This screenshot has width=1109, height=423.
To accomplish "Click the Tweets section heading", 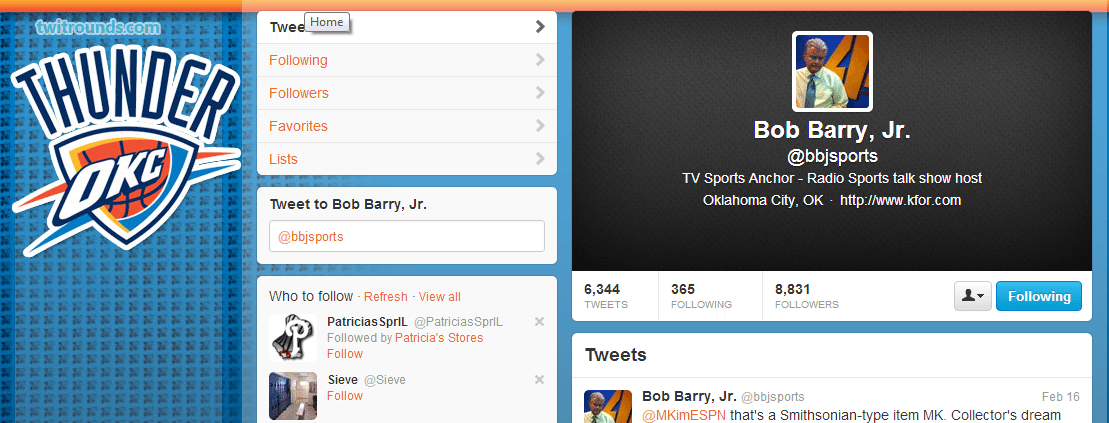I will point(616,354).
